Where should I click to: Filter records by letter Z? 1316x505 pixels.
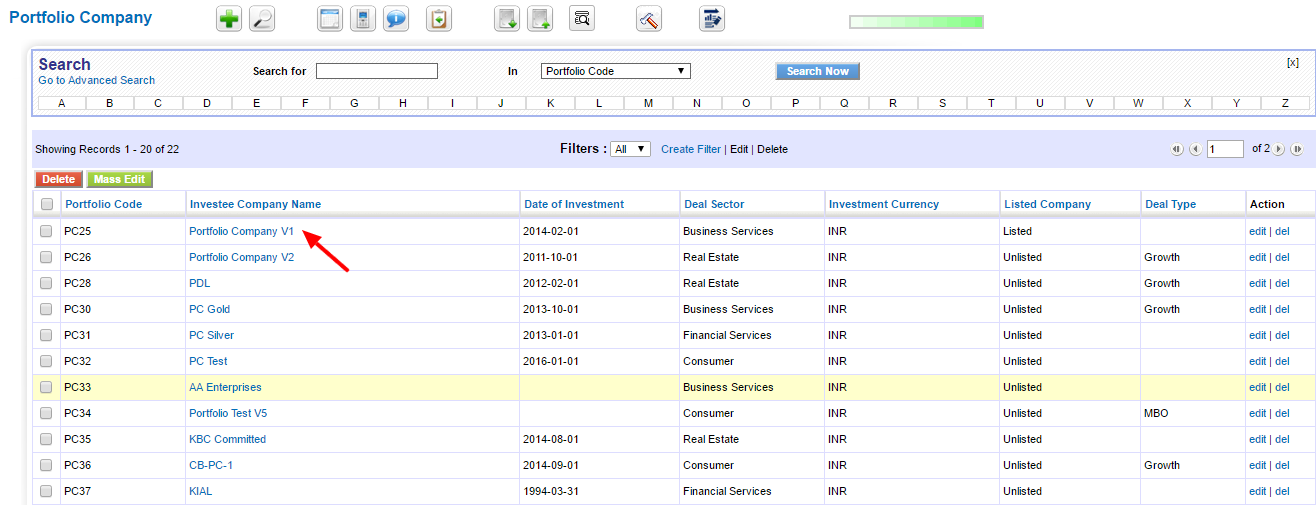click(x=1285, y=103)
